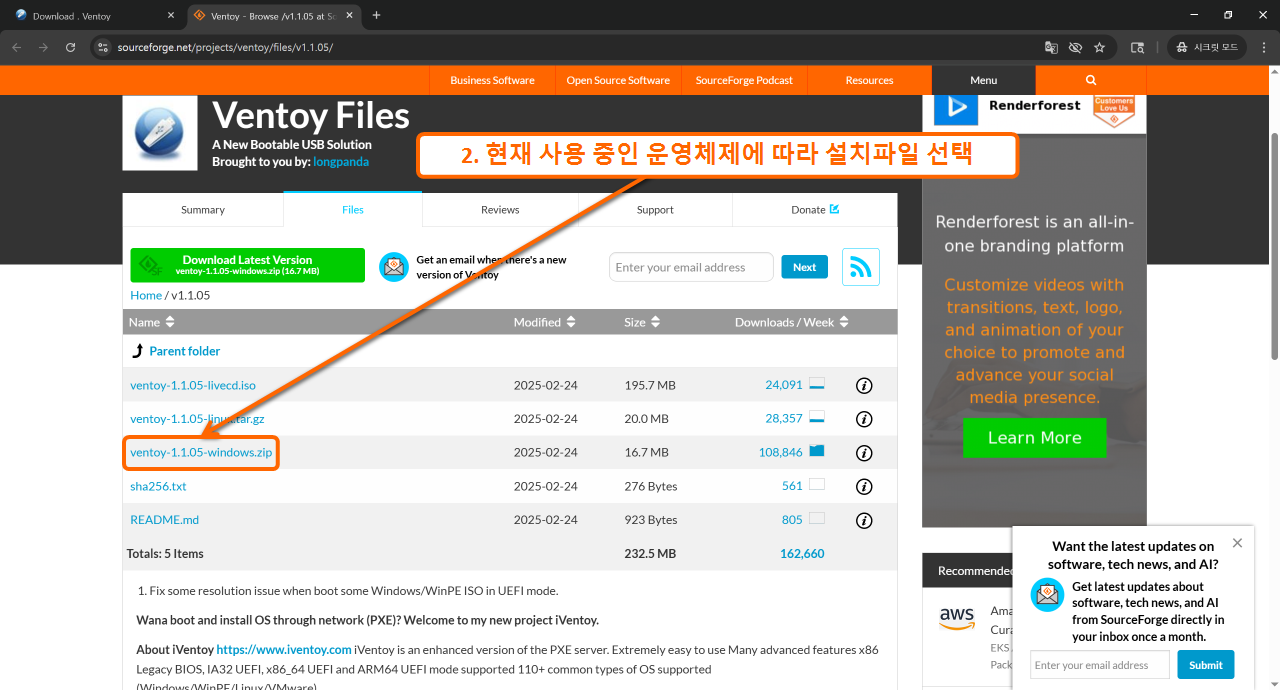
Task: Switch to the Reviews tab
Action: [500, 210]
